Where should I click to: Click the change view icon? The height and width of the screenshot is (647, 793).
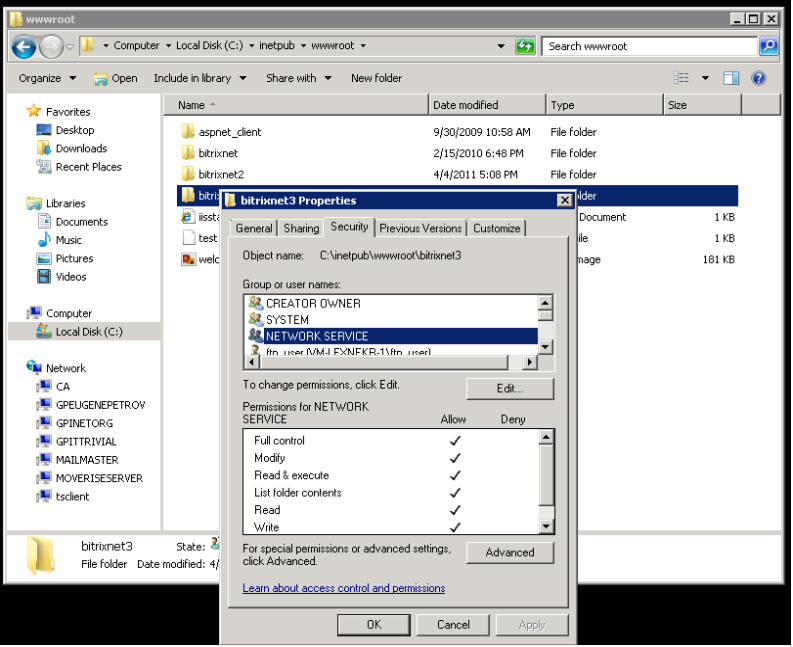681,78
